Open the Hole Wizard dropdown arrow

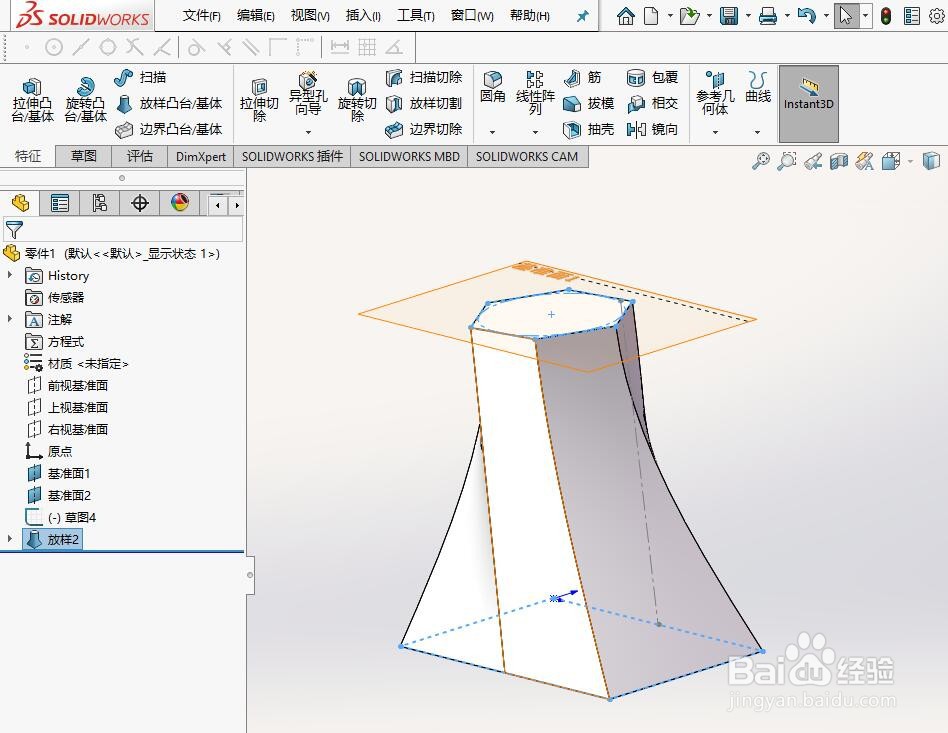pos(308,132)
